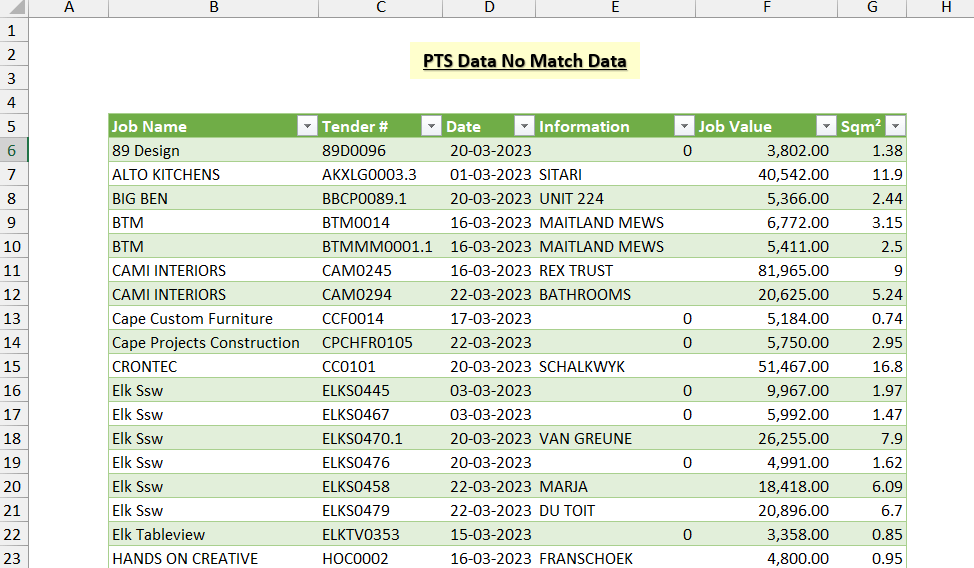This screenshot has height=568, width=974.
Task: Open the Tender # filter dropdown
Action: tap(431, 126)
